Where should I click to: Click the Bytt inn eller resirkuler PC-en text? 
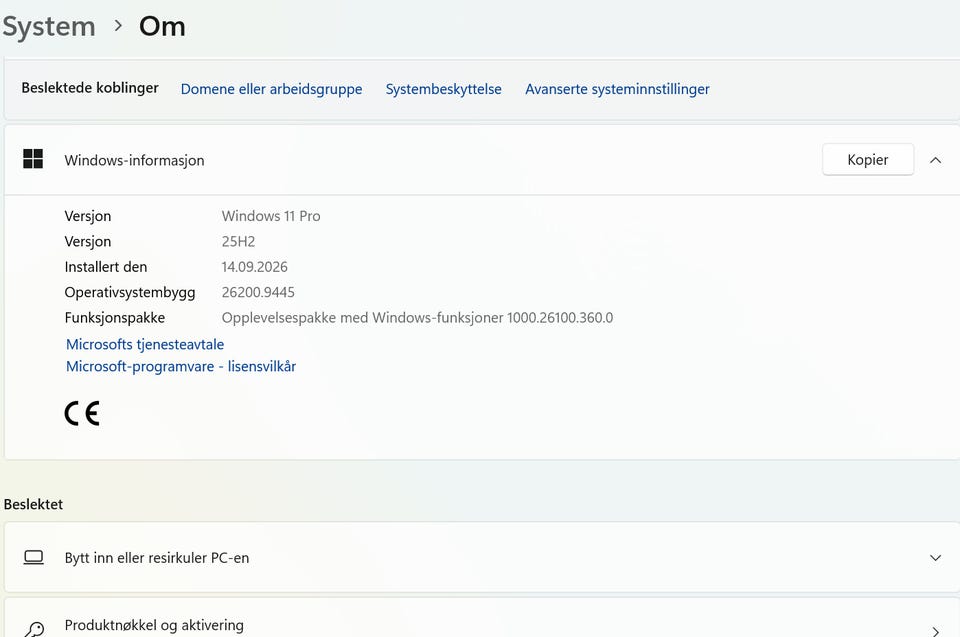tap(157, 558)
